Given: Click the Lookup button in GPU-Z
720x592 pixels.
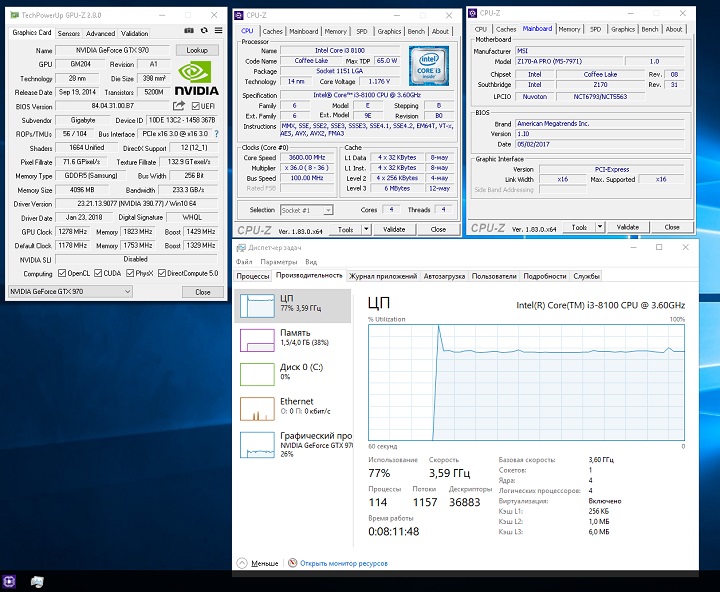Looking at the screenshot, I should [197, 50].
